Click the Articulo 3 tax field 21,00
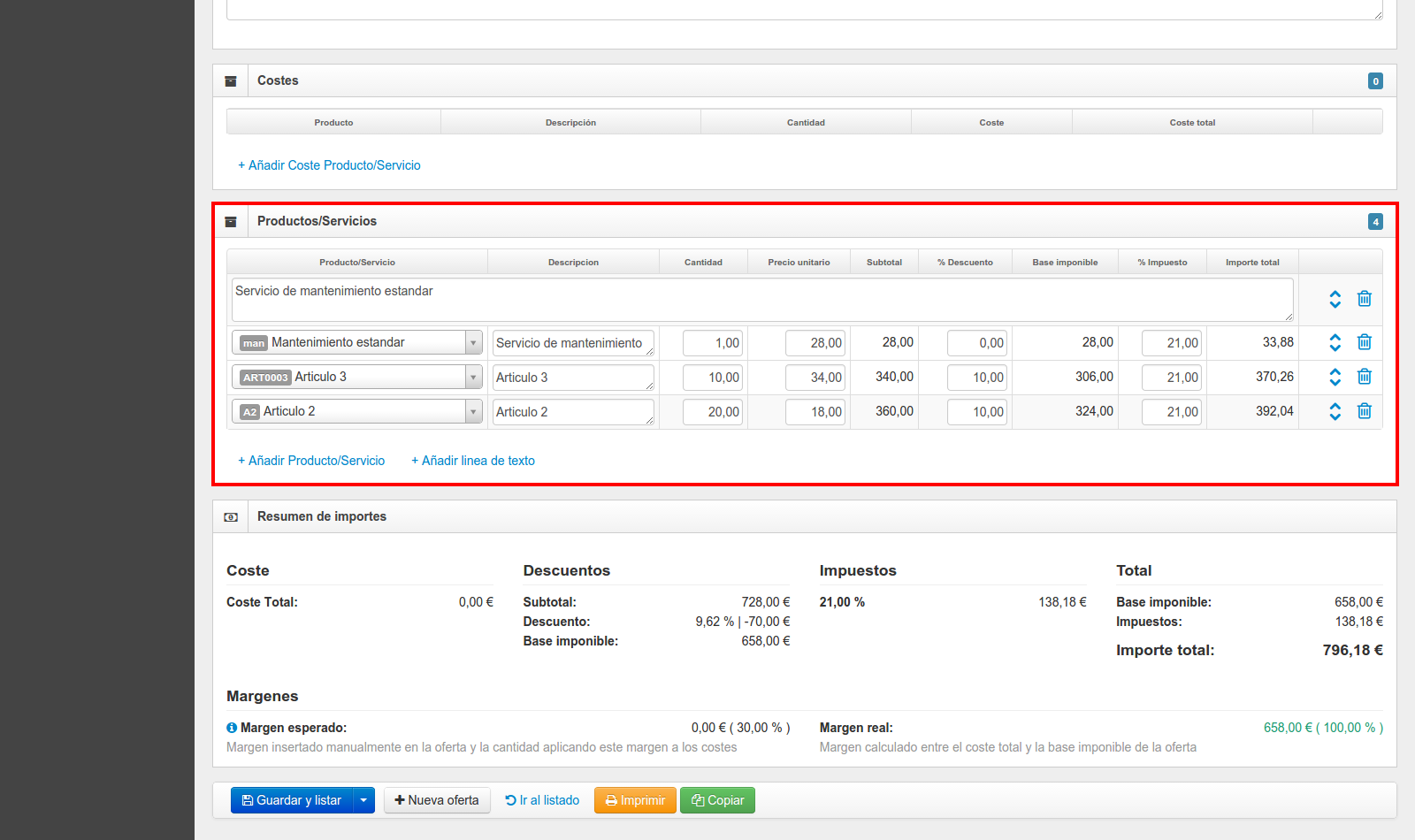 [x=1172, y=378]
